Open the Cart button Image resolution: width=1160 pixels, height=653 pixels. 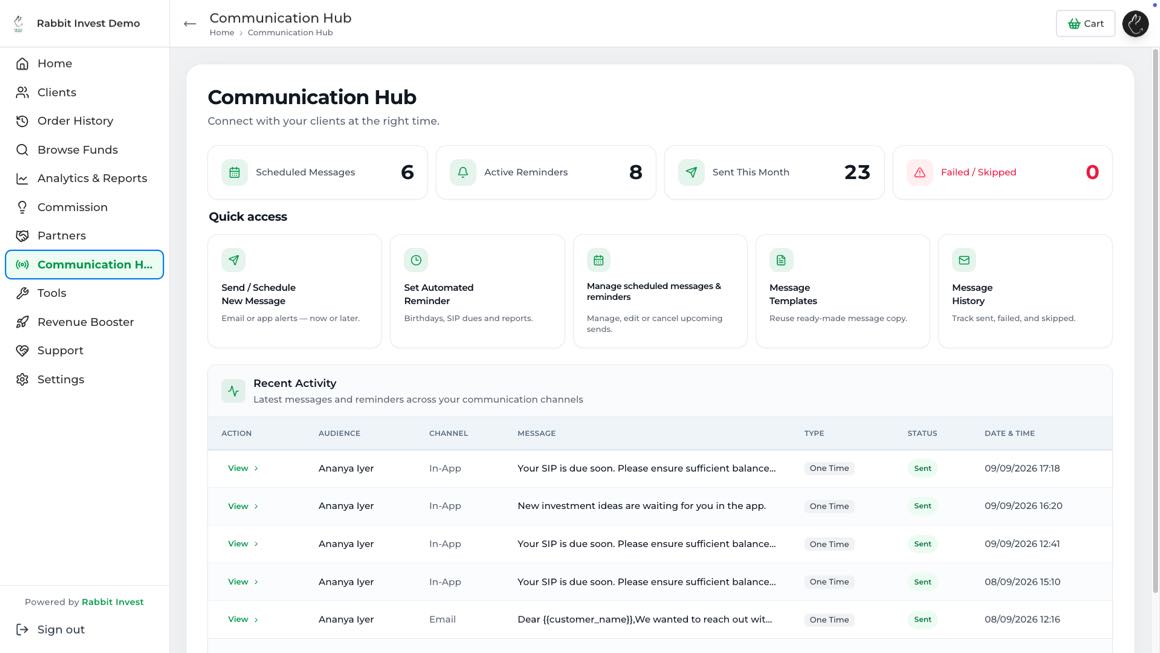(1085, 24)
